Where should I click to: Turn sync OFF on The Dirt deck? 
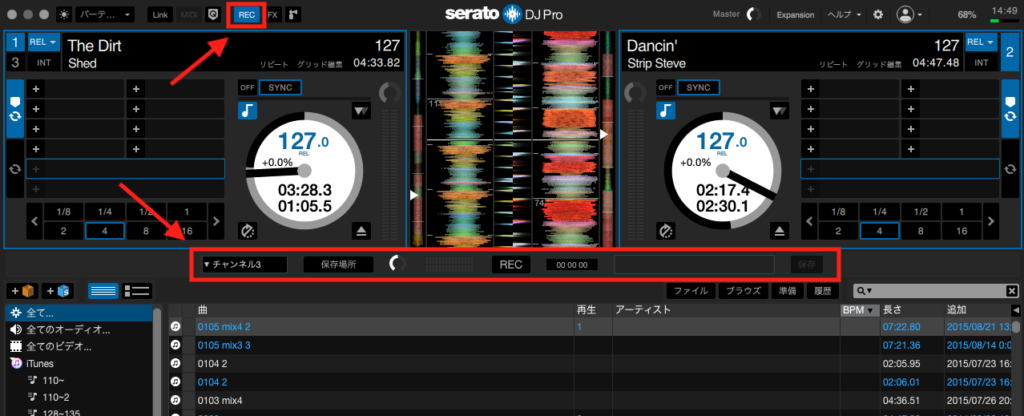(x=247, y=88)
